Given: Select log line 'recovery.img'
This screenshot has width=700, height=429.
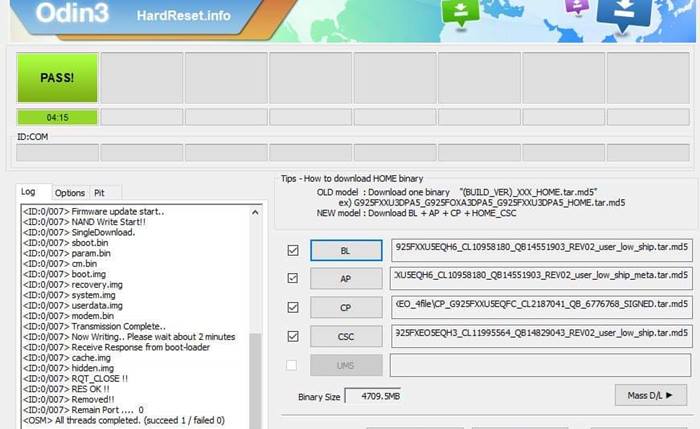Looking at the screenshot, I should [73, 285].
